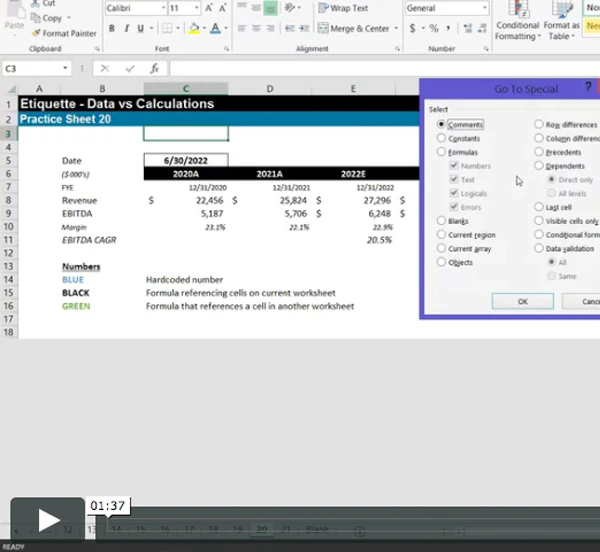Open the General number format dropdown

[x=485, y=8]
